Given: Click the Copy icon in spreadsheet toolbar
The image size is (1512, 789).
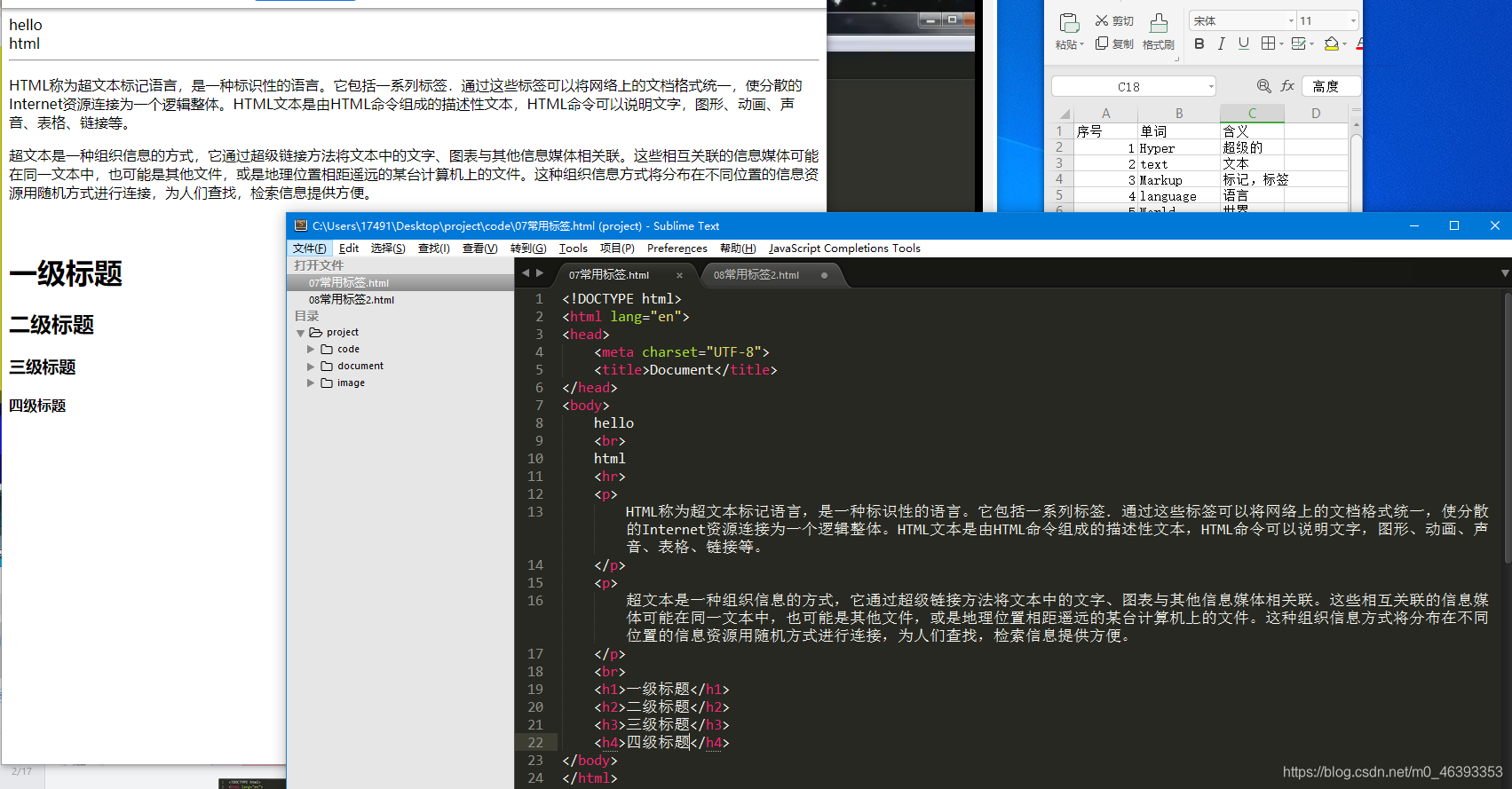Looking at the screenshot, I should point(1102,43).
